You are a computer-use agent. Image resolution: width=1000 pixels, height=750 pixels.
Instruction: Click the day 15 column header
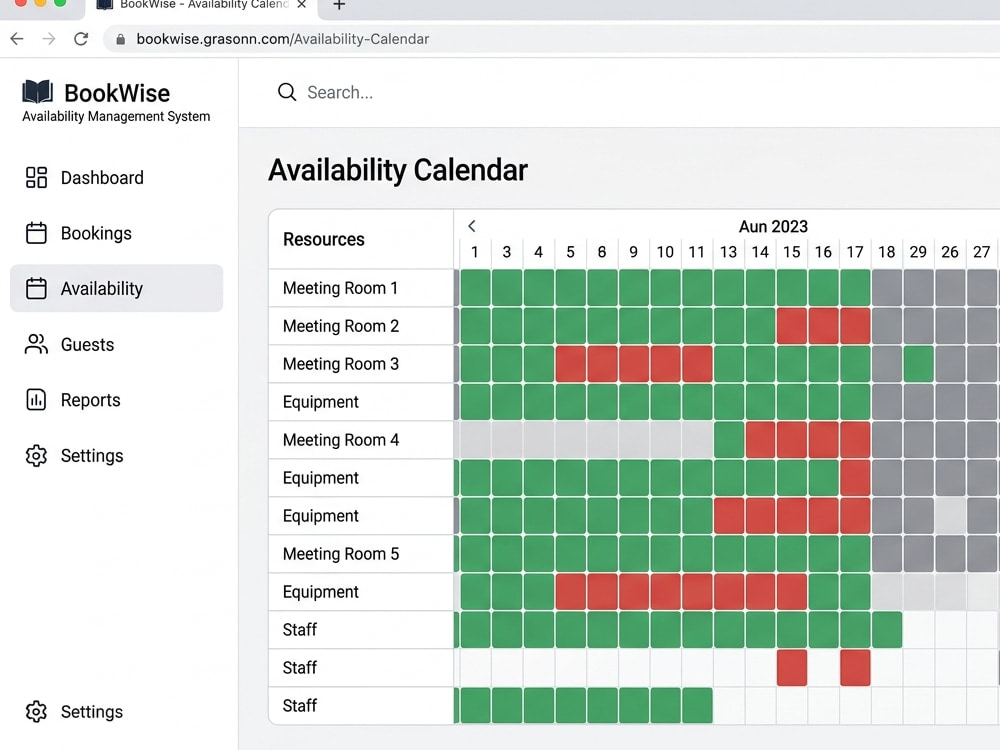pos(791,252)
